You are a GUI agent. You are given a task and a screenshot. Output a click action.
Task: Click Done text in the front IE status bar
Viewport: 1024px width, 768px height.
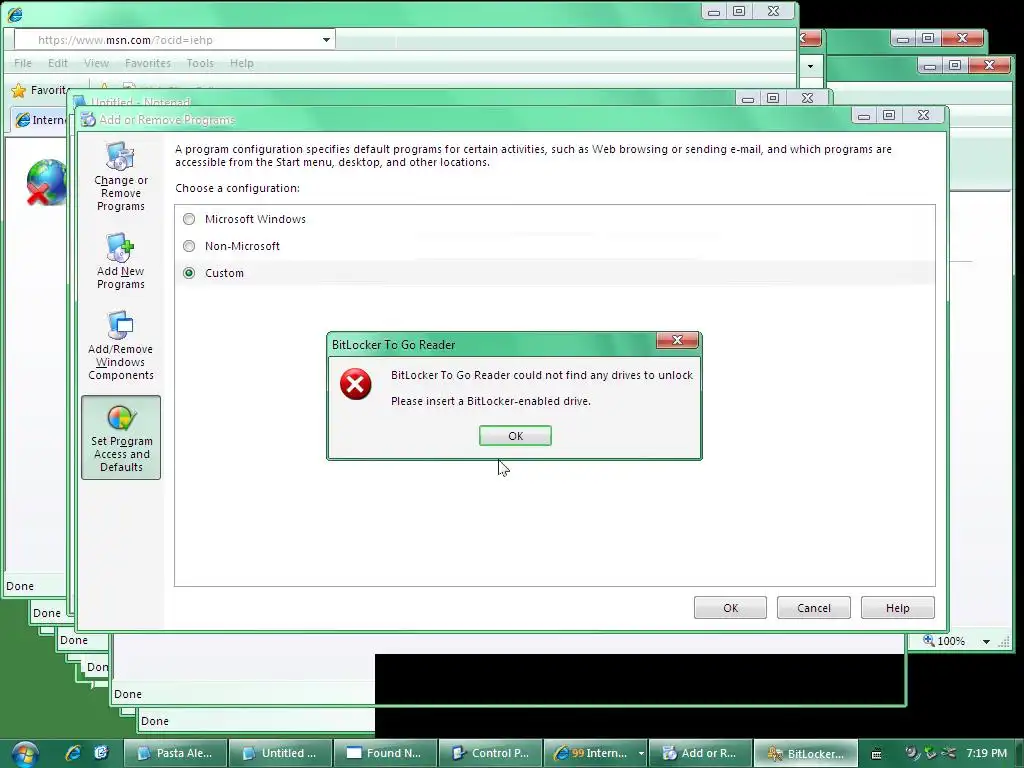click(x=20, y=586)
